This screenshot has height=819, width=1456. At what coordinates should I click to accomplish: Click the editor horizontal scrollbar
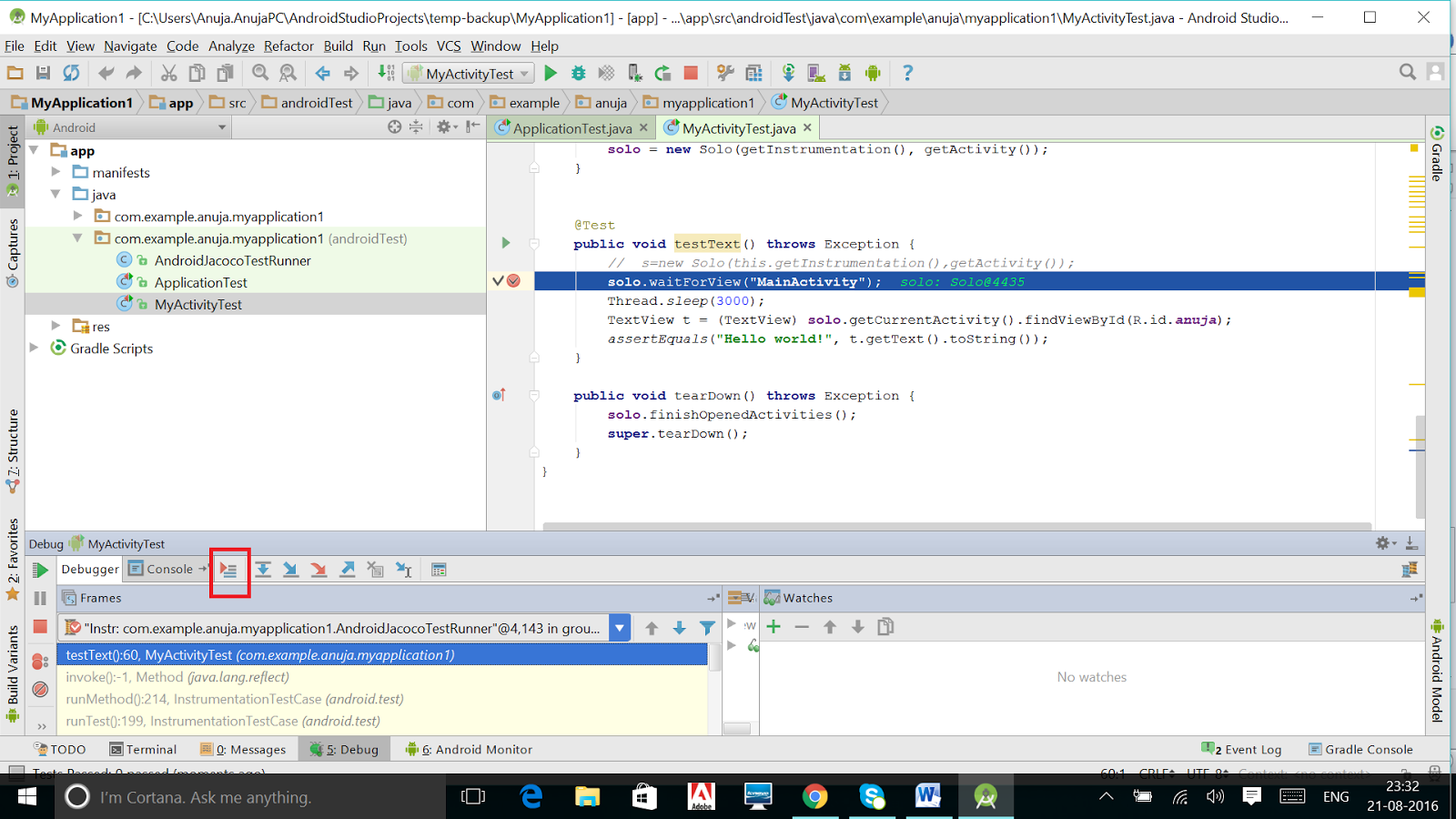click(956, 527)
